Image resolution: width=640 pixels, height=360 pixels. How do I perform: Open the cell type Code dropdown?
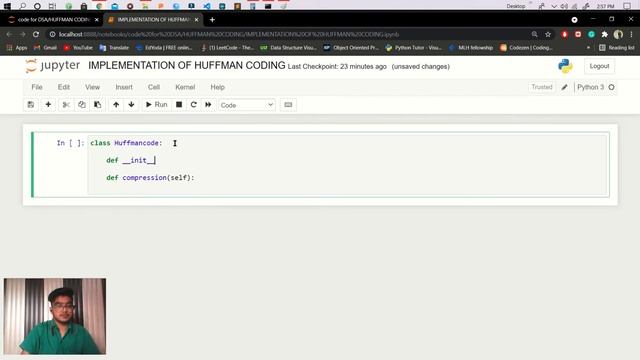247,105
